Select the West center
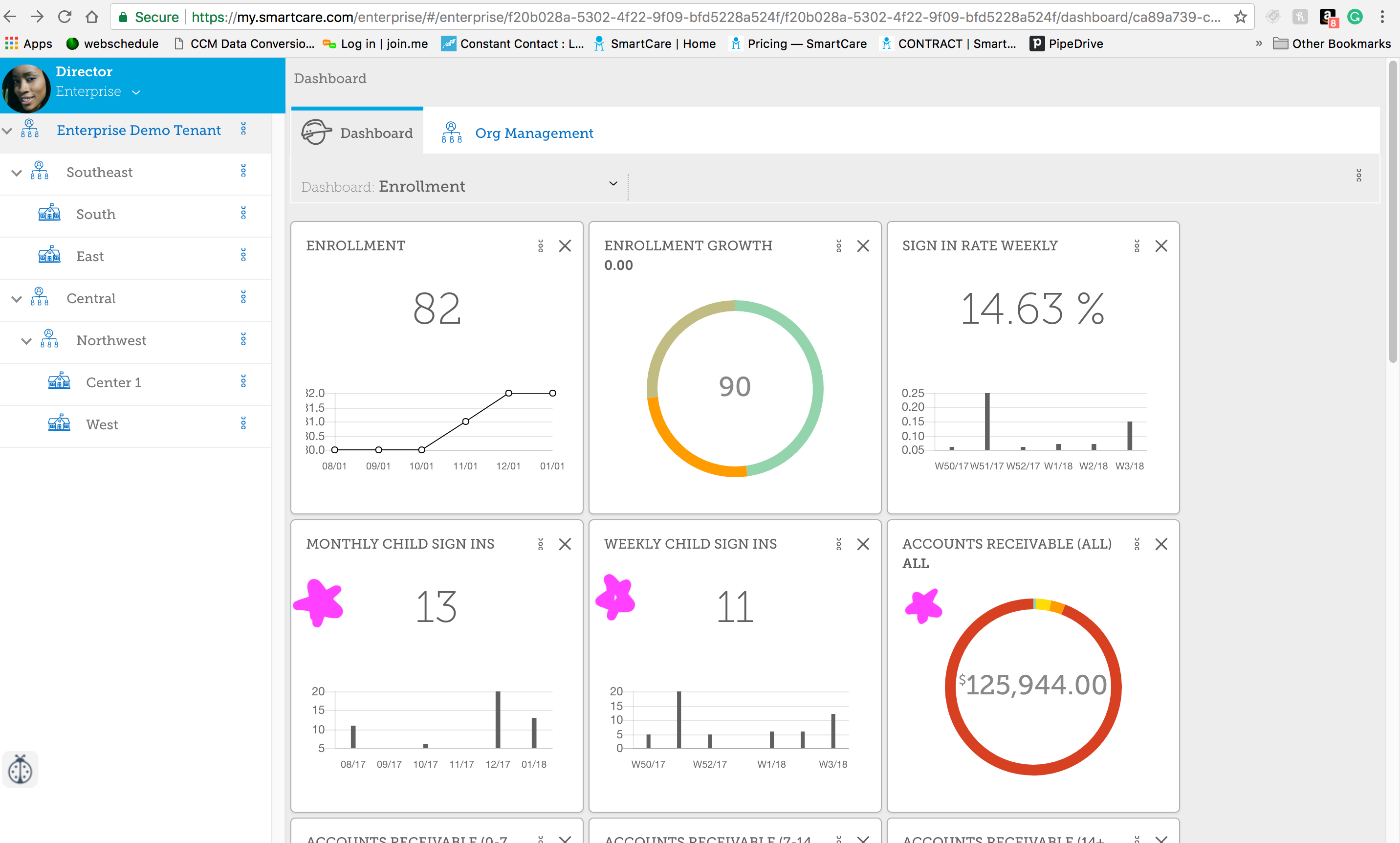The height and width of the screenshot is (843, 1400). tap(102, 424)
